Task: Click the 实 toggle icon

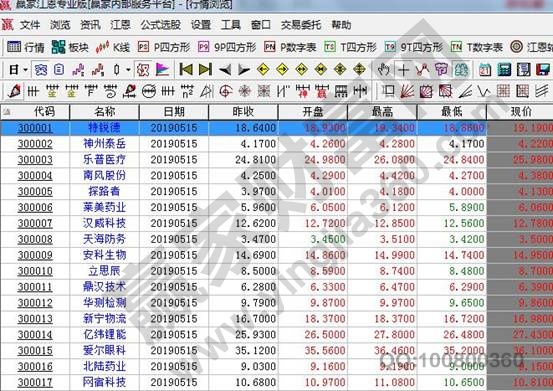Action: pyautogui.click(x=41, y=70)
